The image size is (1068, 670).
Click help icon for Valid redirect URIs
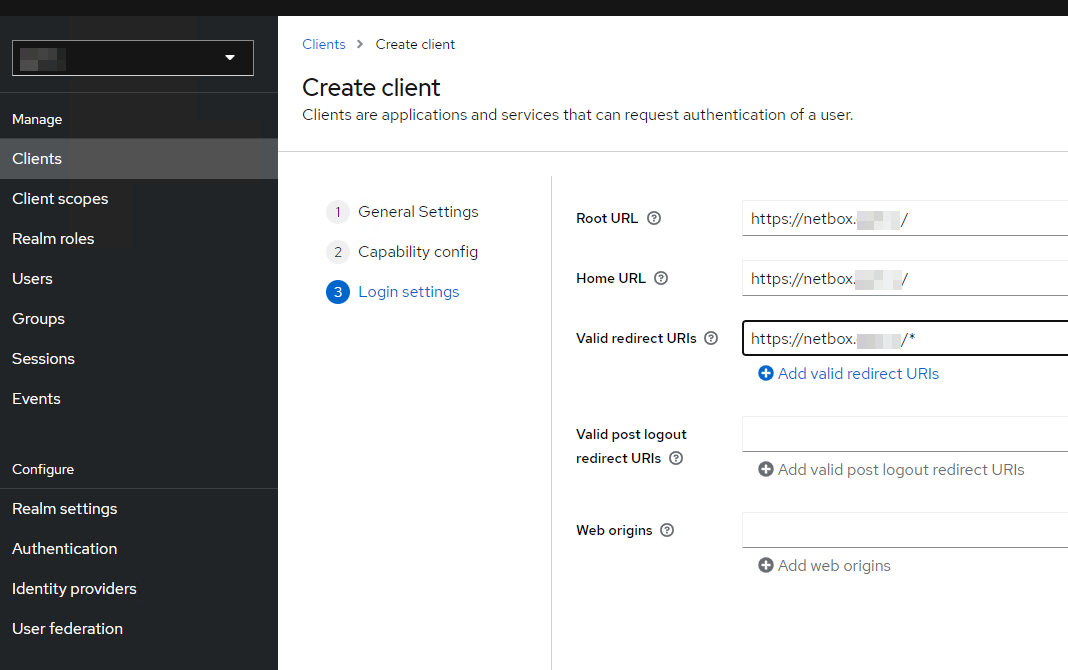[711, 338]
